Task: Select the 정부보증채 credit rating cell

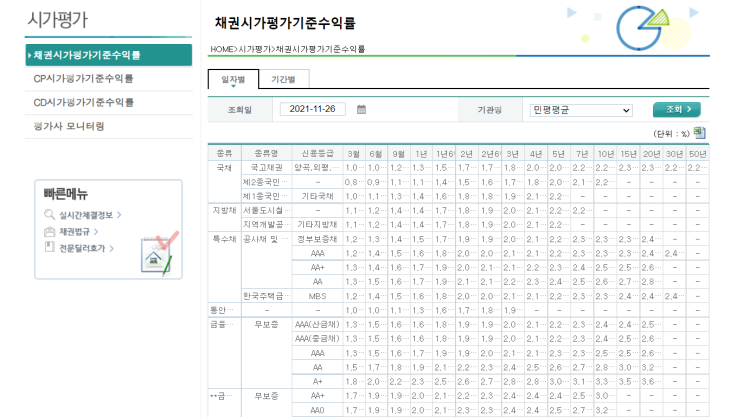Action: pos(317,239)
